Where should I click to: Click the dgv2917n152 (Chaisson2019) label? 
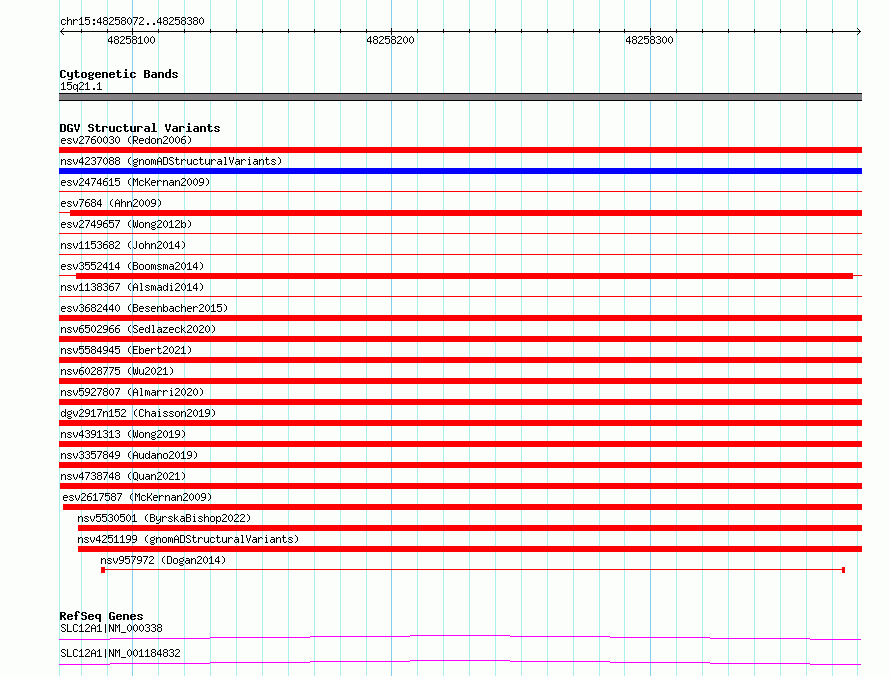click(x=138, y=413)
